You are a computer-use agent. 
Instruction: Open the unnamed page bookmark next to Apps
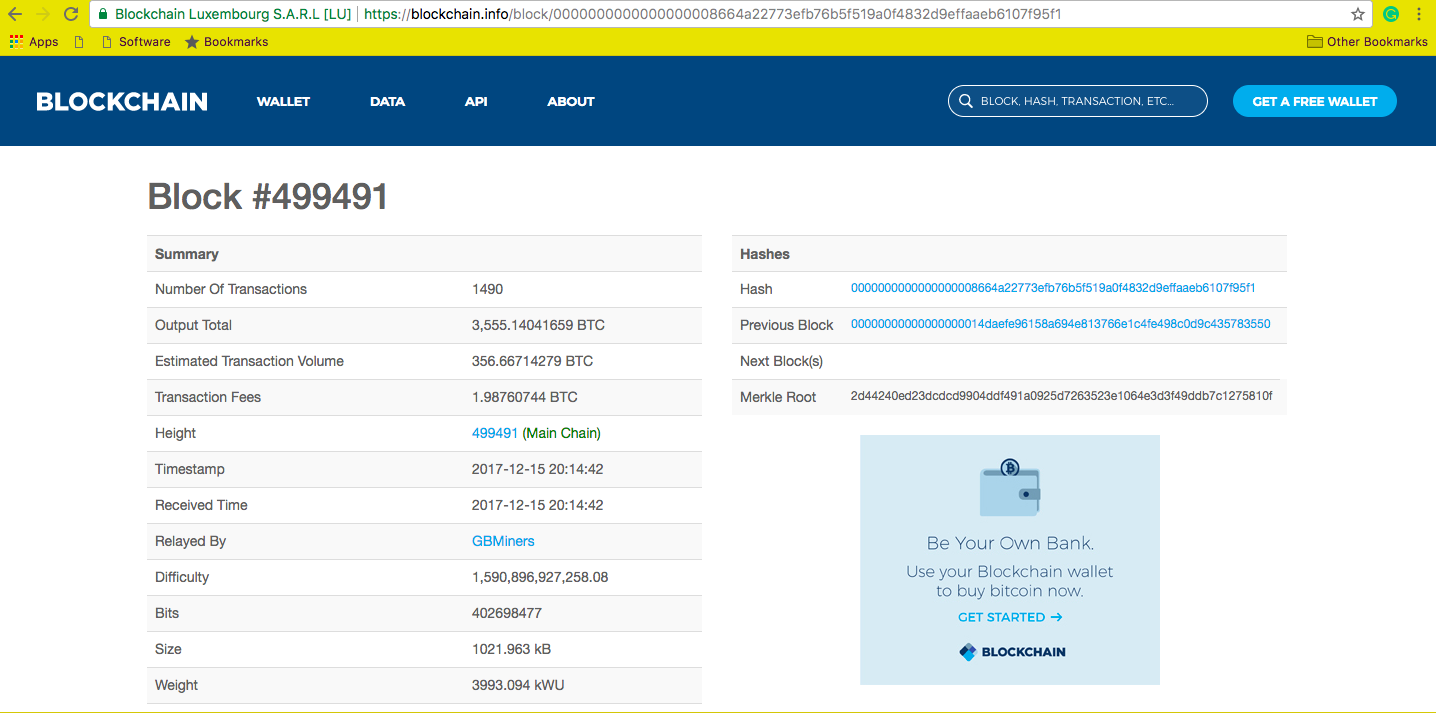click(79, 42)
